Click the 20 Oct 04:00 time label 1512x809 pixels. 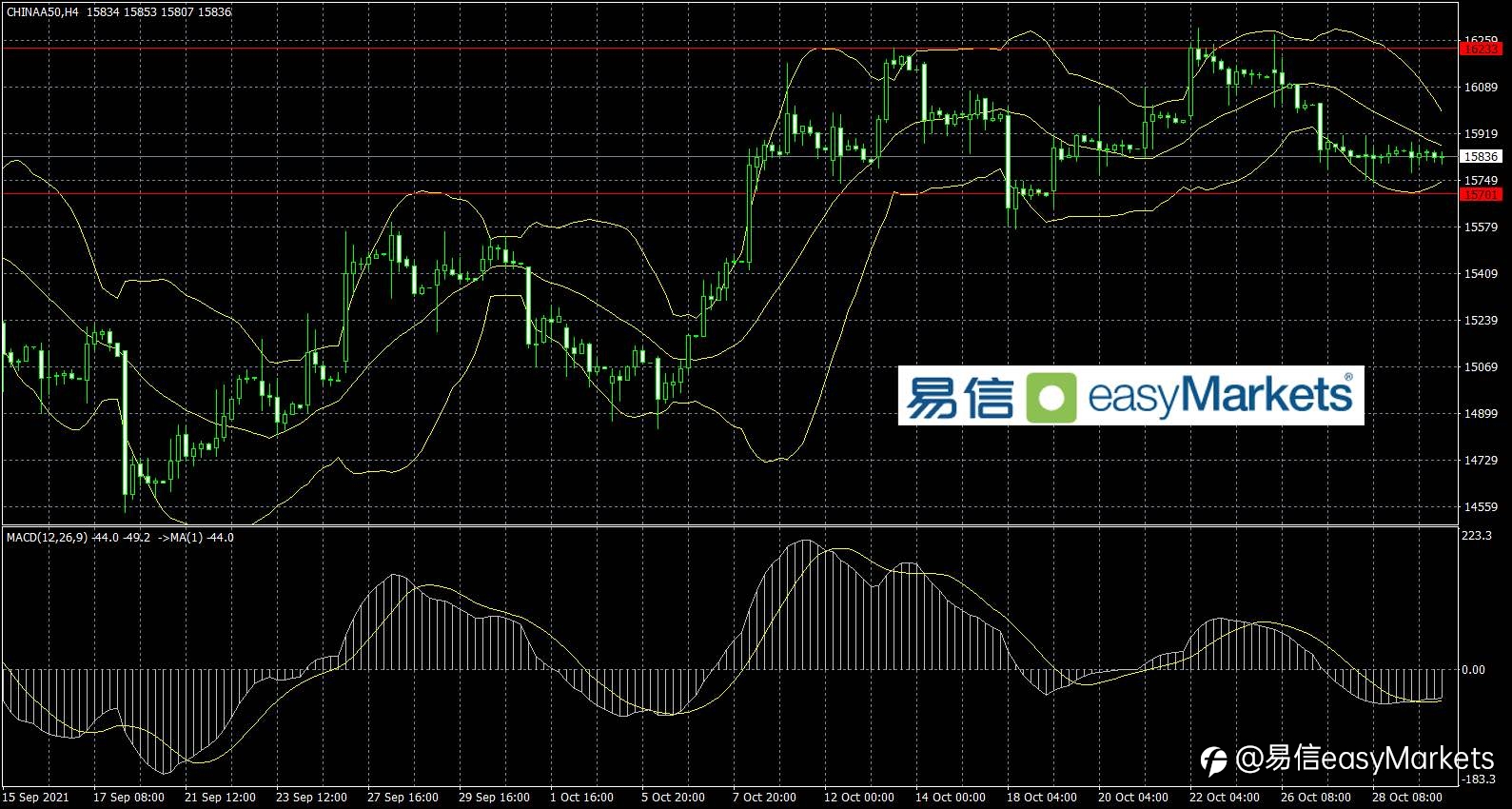pyautogui.click(x=1133, y=798)
